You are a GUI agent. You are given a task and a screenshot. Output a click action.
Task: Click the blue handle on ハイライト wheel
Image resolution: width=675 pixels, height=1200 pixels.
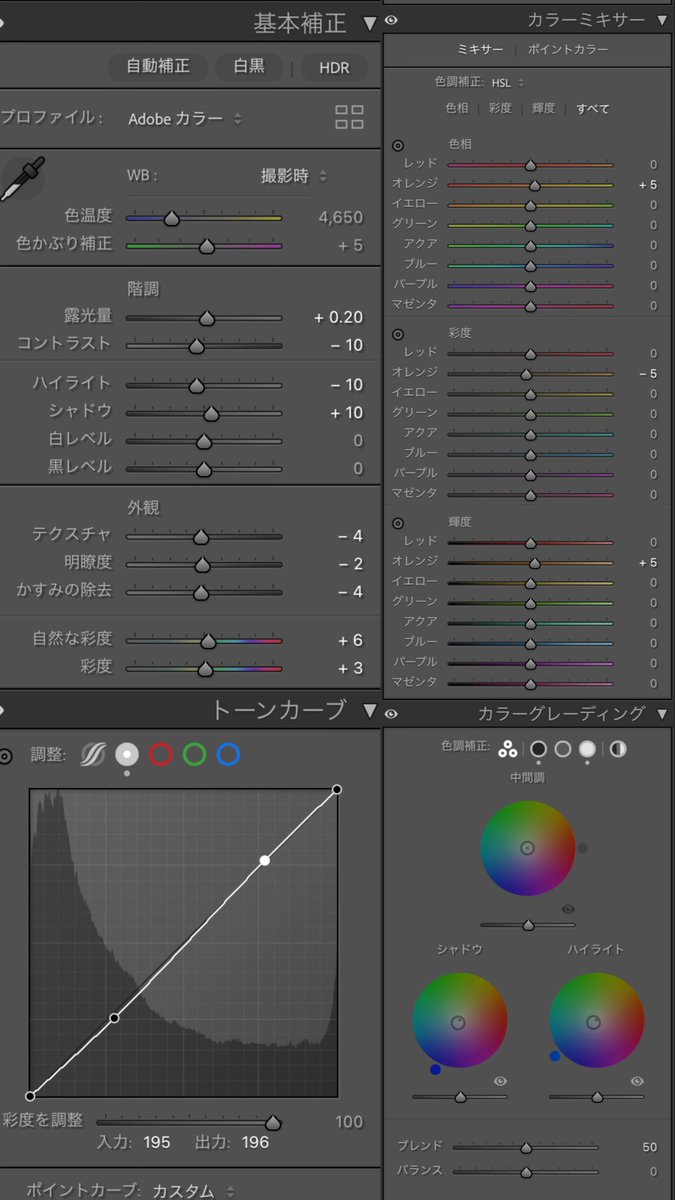(554, 1055)
